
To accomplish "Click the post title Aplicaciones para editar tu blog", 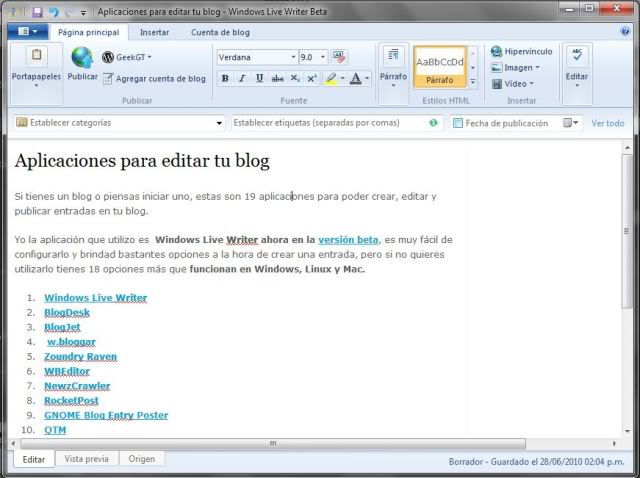I will pos(142,161).
